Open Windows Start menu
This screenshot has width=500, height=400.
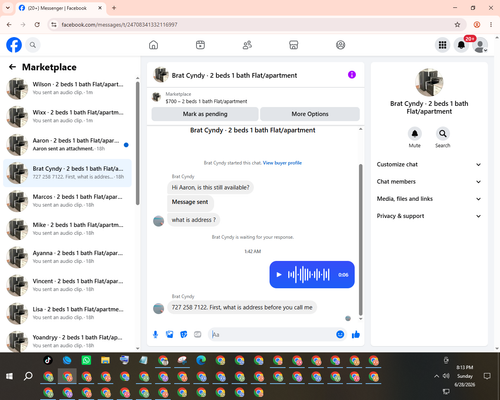coord(9,376)
